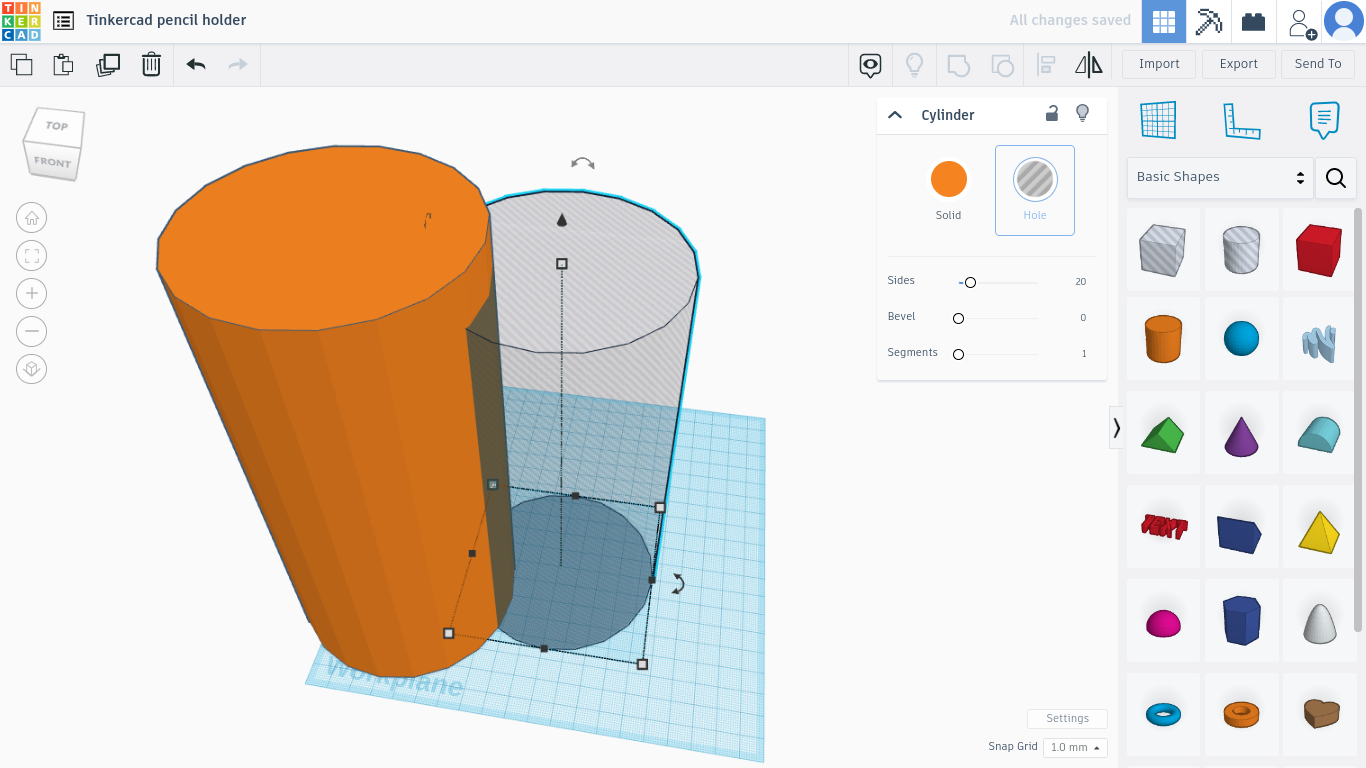The width and height of the screenshot is (1366, 768).
Task: Open the Snap Grid dropdown
Action: click(1075, 747)
